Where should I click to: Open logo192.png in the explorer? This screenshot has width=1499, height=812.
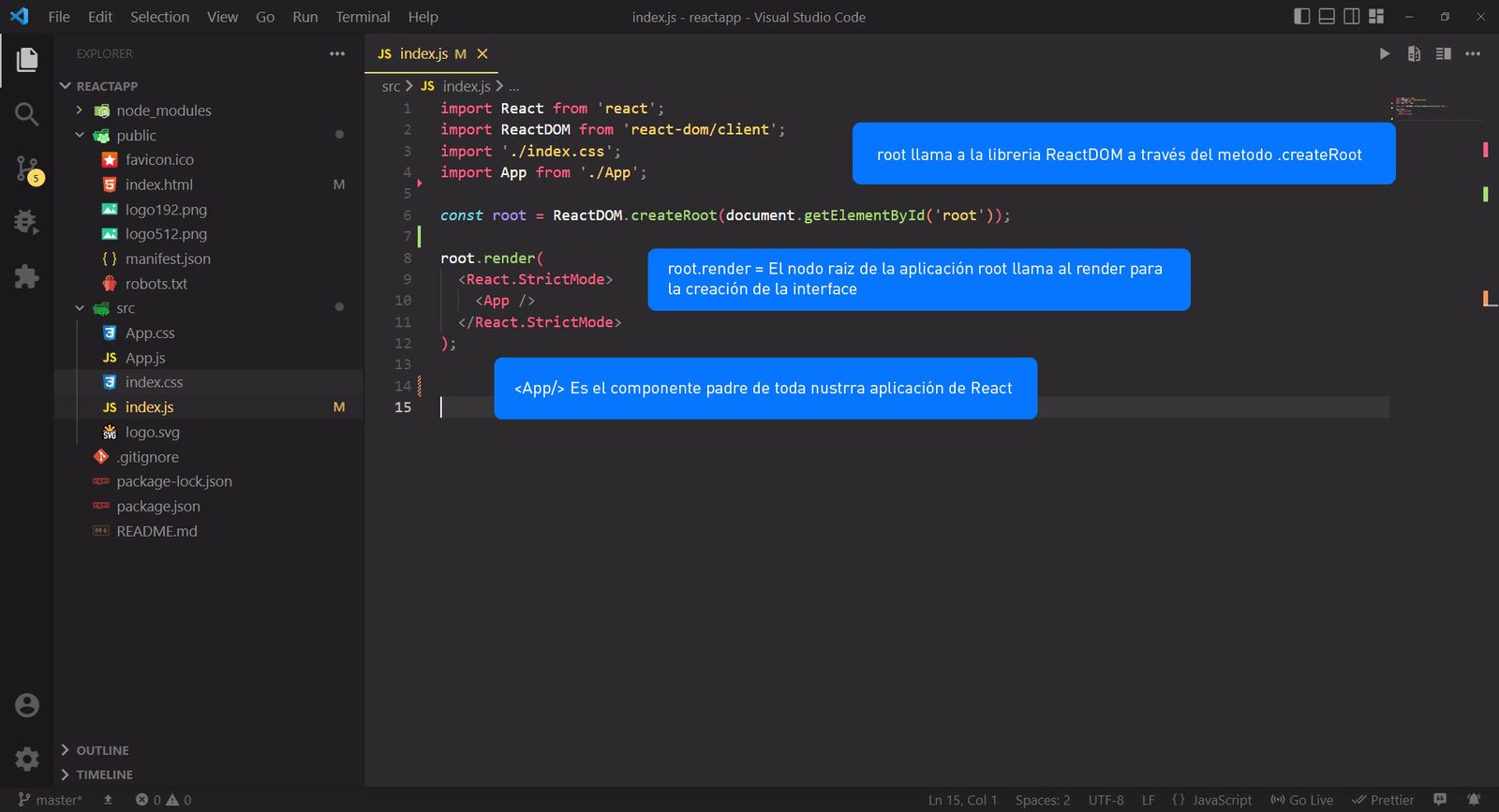tap(209, 210)
